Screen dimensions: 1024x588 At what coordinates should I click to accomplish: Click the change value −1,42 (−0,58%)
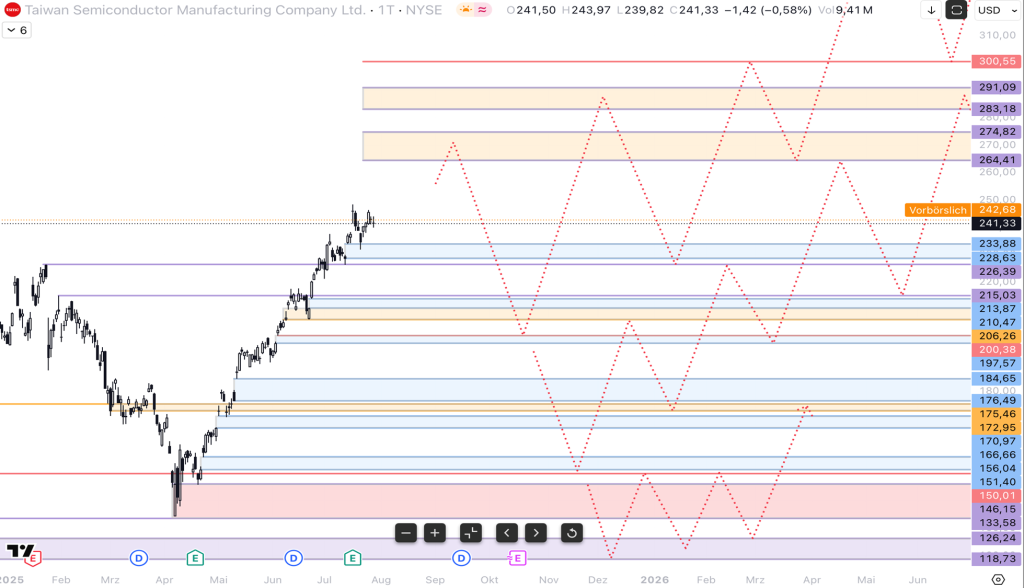click(x=768, y=10)
